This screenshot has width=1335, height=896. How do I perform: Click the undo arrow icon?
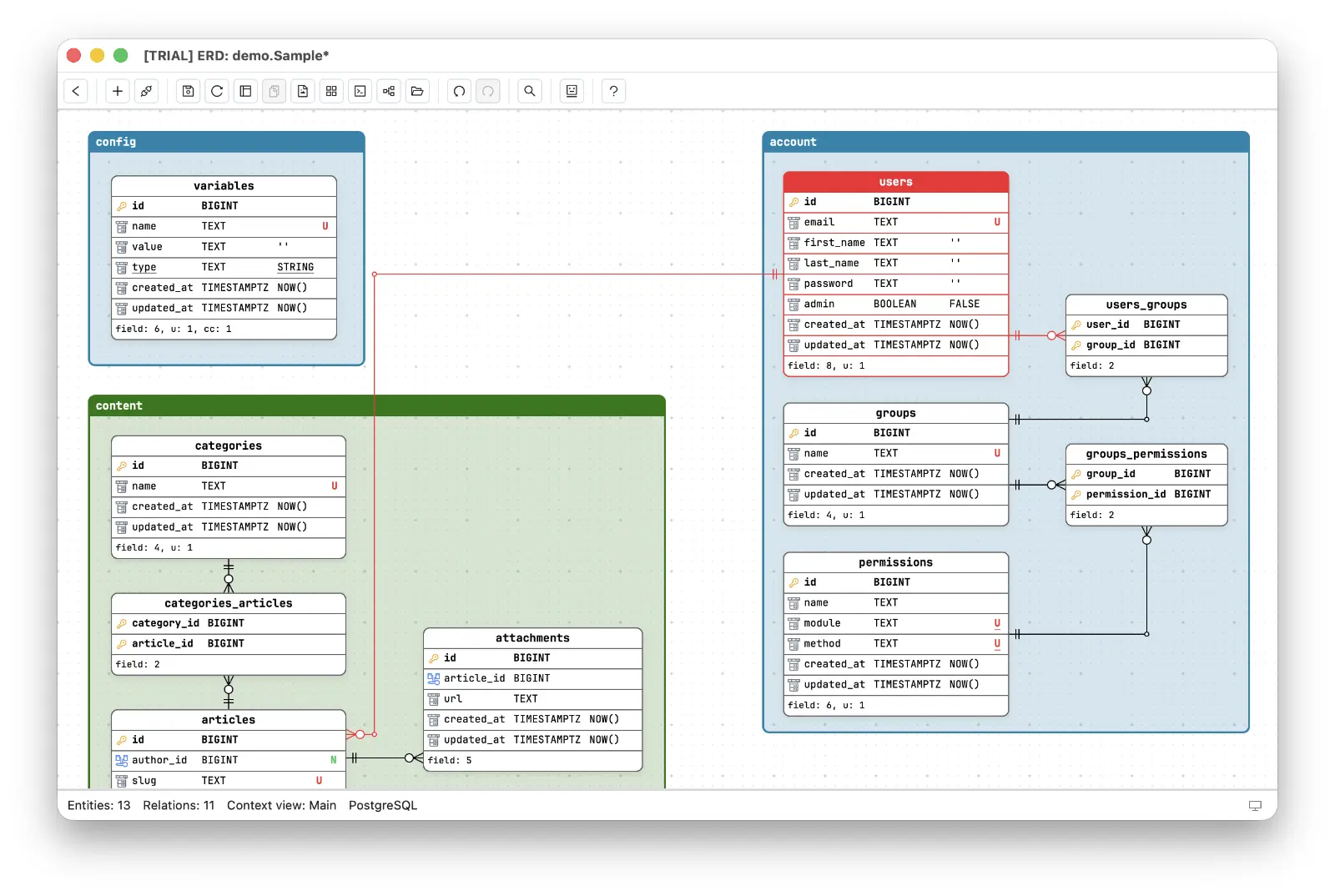click(x=459, y=91)
